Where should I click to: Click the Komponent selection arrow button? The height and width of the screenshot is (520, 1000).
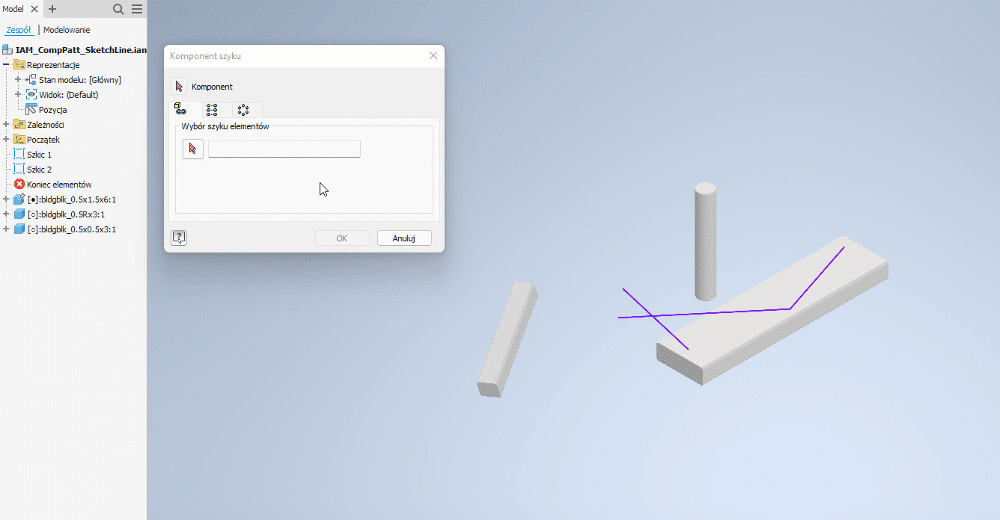(180, 87)
